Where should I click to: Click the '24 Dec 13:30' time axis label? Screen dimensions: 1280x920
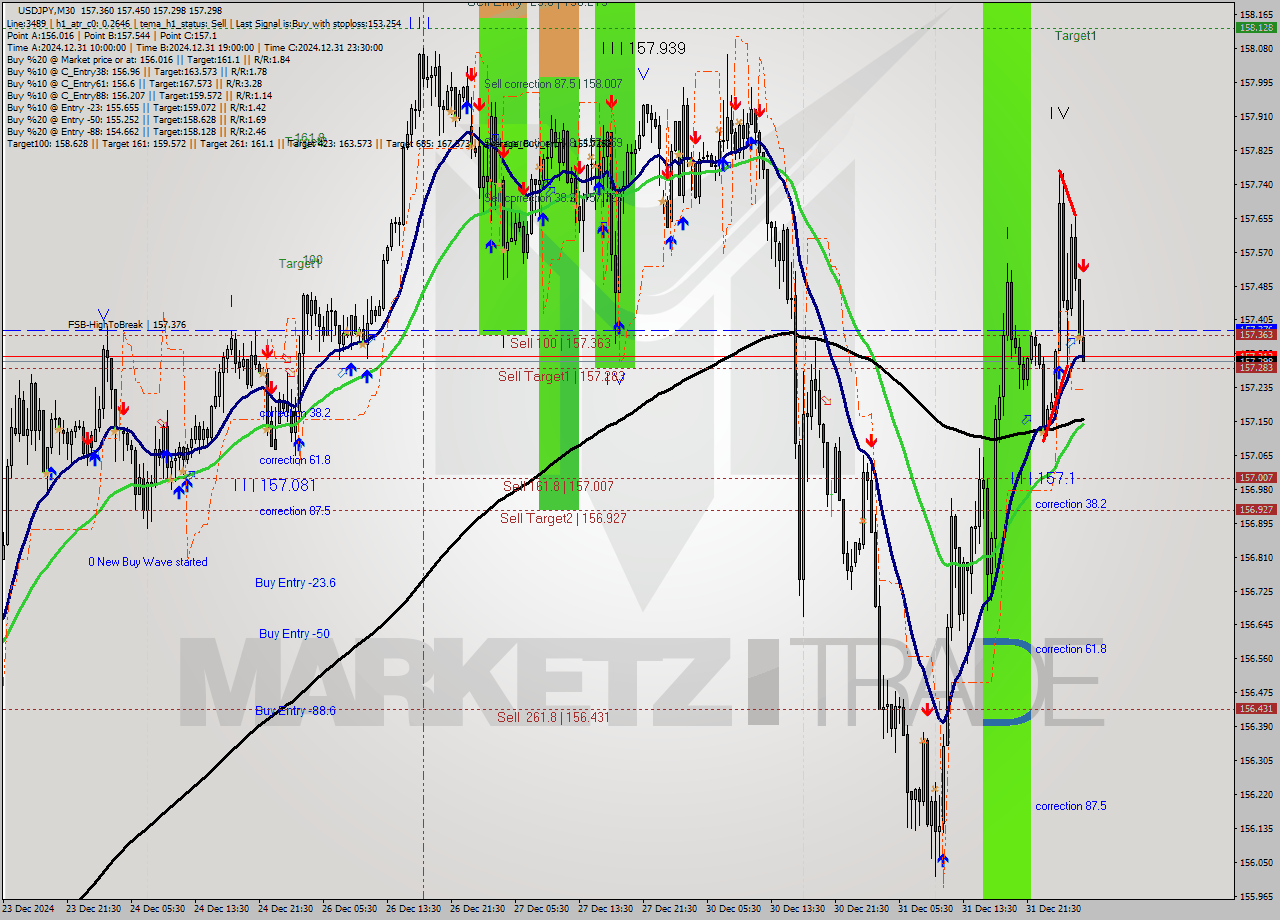[221, 909]
